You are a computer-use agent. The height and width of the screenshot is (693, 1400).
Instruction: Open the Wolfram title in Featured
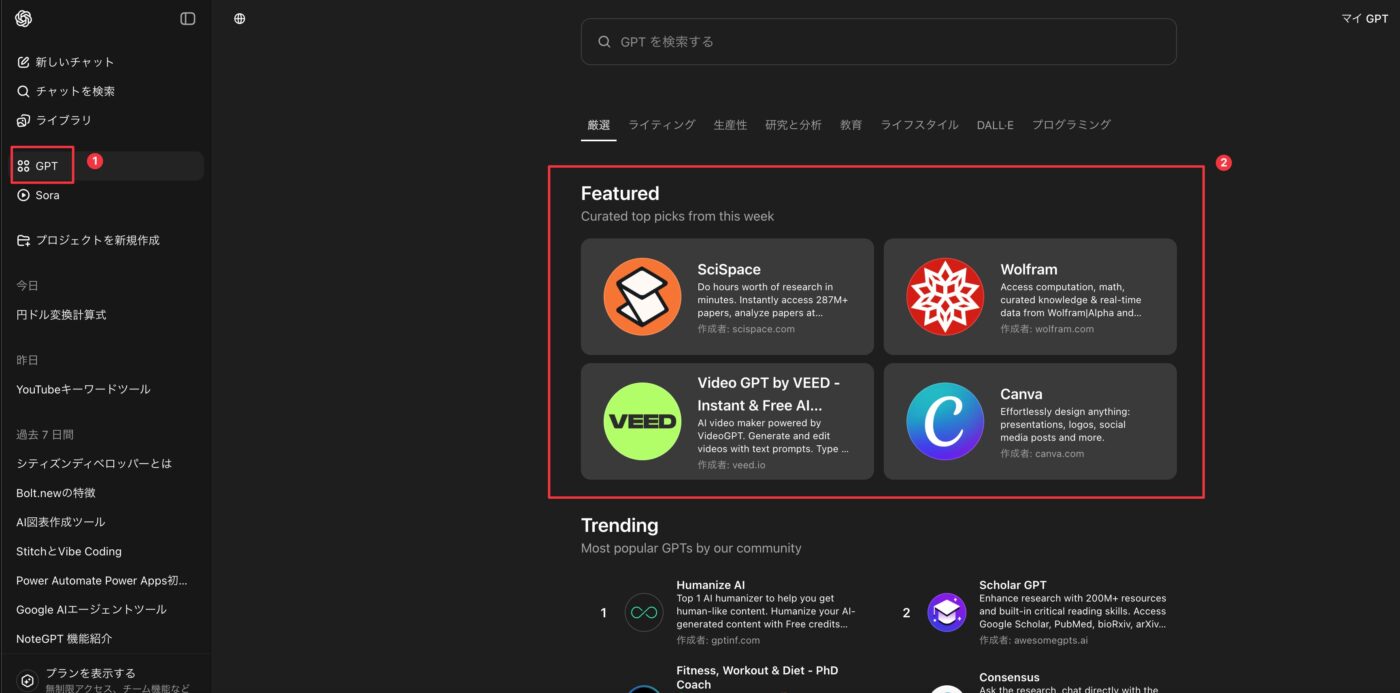point(1029,269)
